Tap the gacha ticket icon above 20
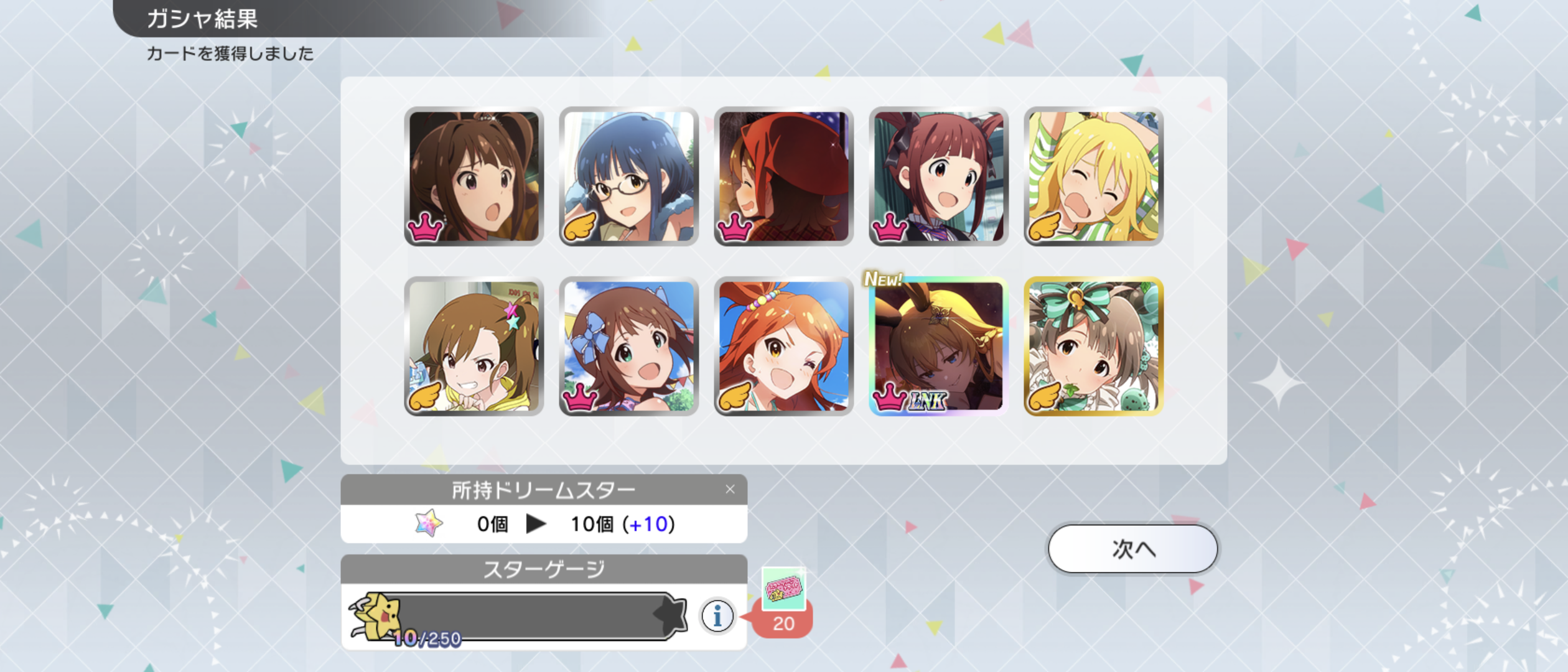 click(x=784, y=588)
